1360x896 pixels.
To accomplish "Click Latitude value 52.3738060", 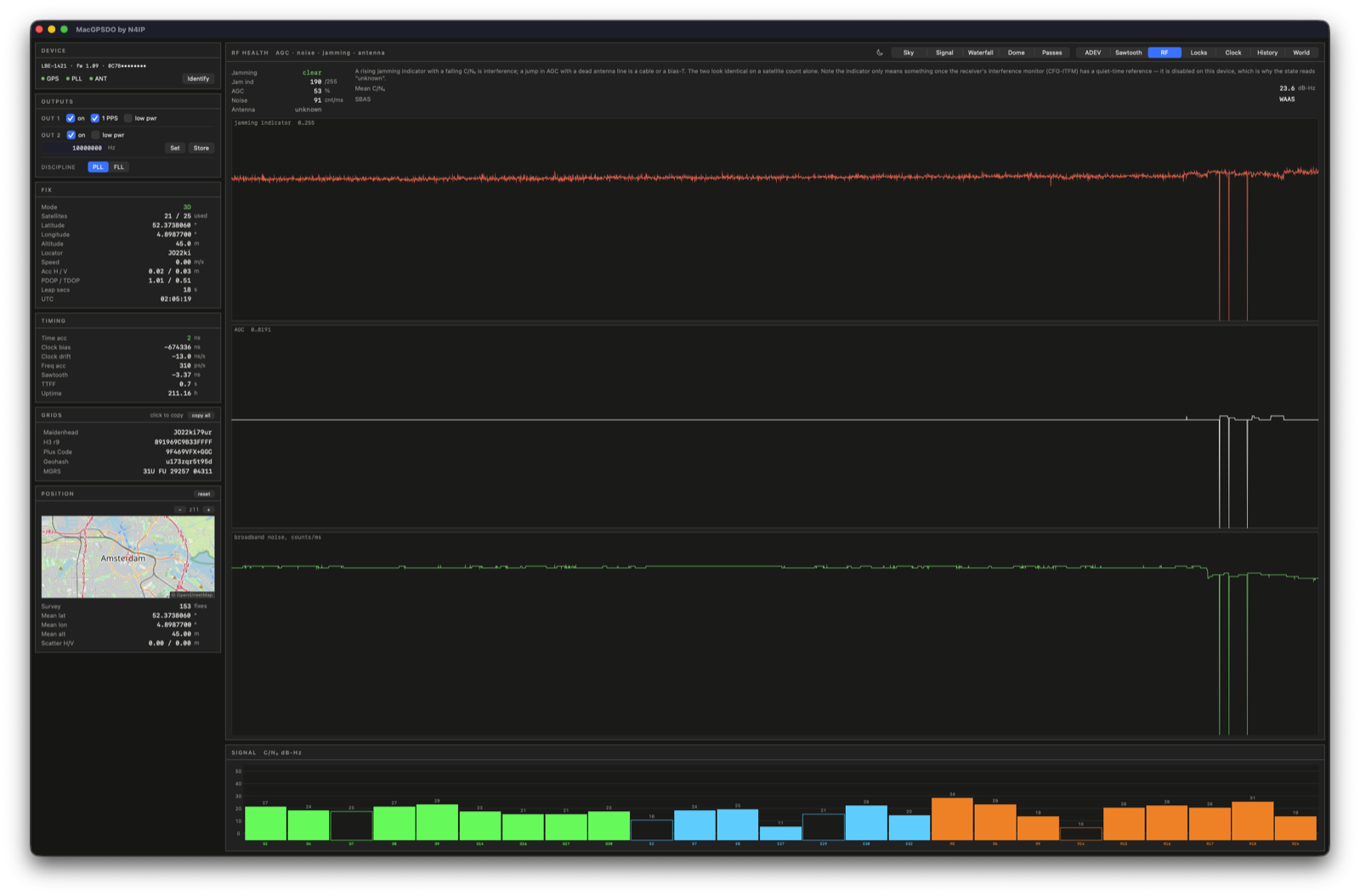I will tap(172, 225).
